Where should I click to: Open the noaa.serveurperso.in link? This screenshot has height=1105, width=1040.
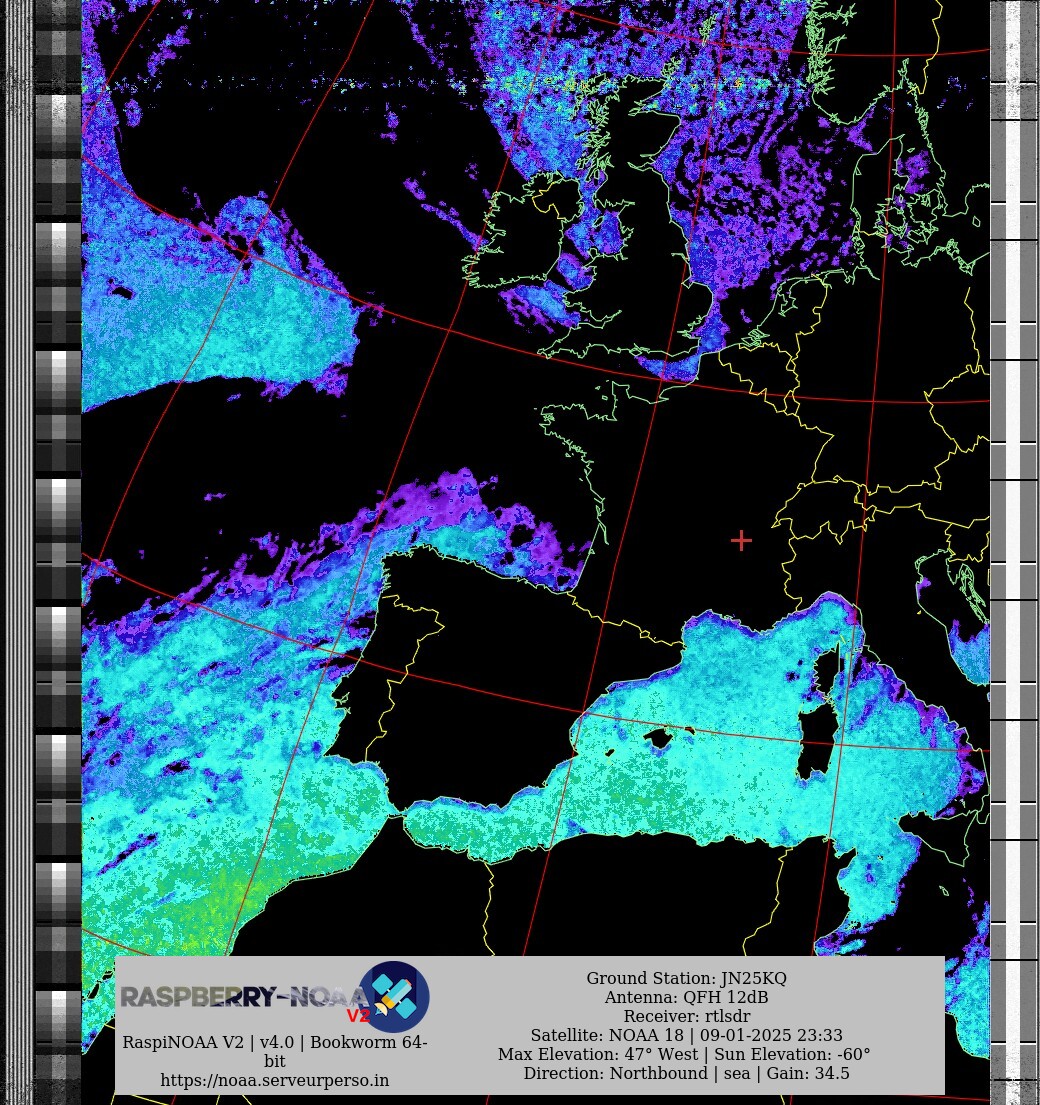(275, 1080)
